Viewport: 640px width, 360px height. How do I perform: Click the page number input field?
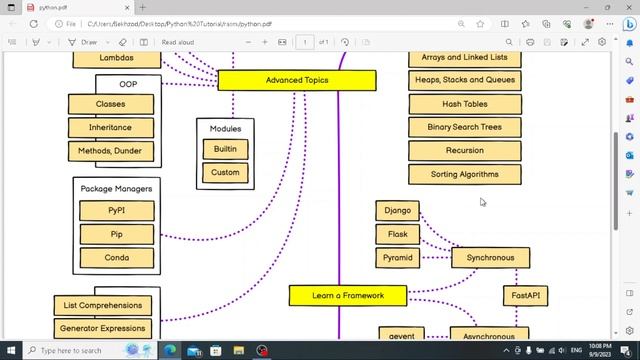(x=304, y=42)
